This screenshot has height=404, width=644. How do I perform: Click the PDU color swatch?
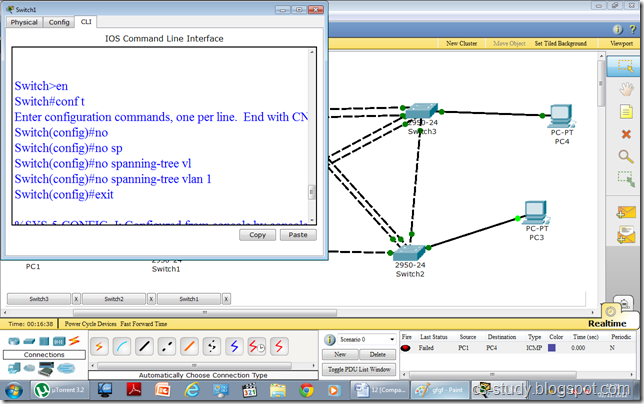pyautogui.click(x=551, y=348)
